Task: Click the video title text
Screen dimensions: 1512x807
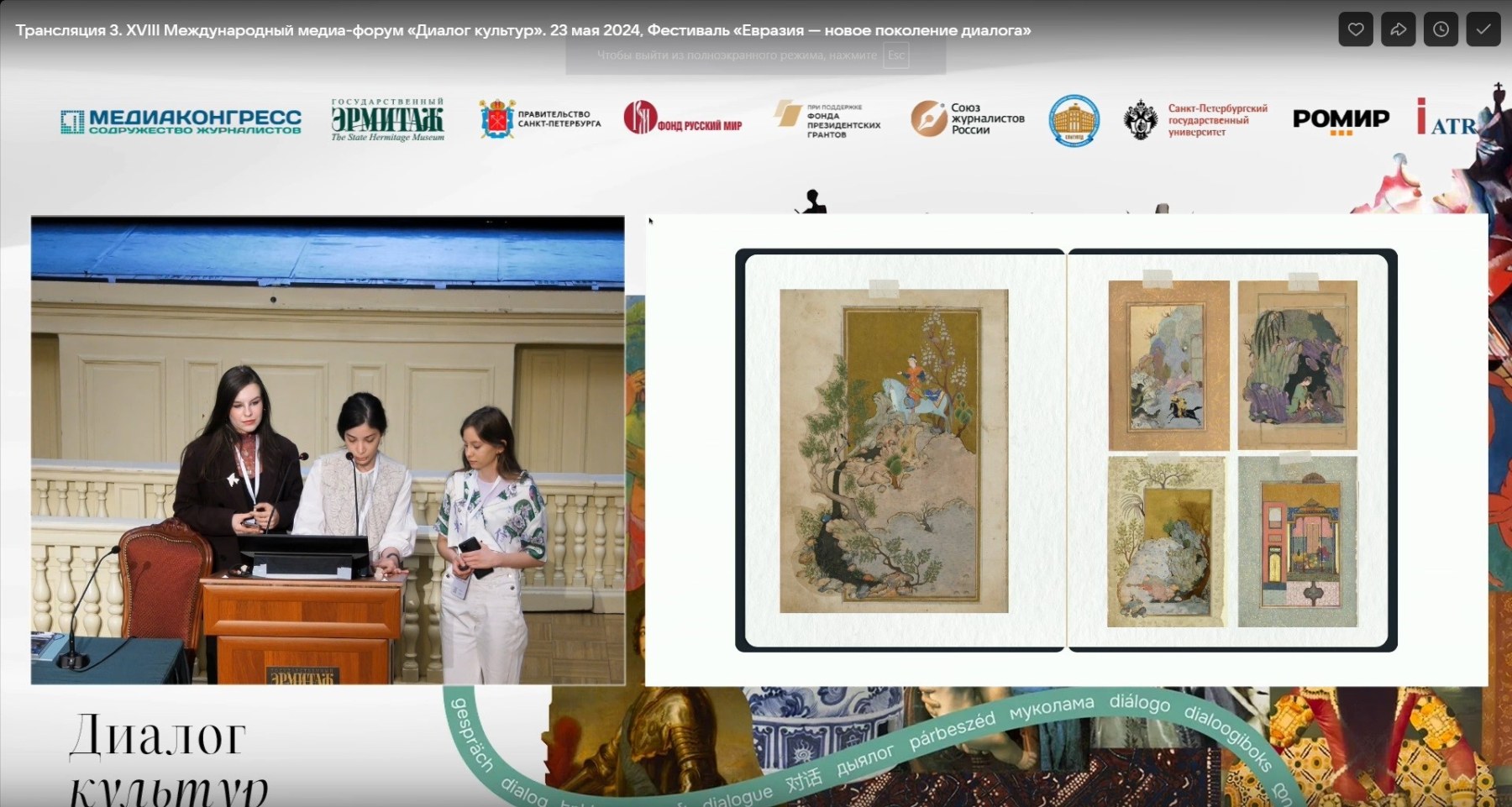Action: pos(523,30)
